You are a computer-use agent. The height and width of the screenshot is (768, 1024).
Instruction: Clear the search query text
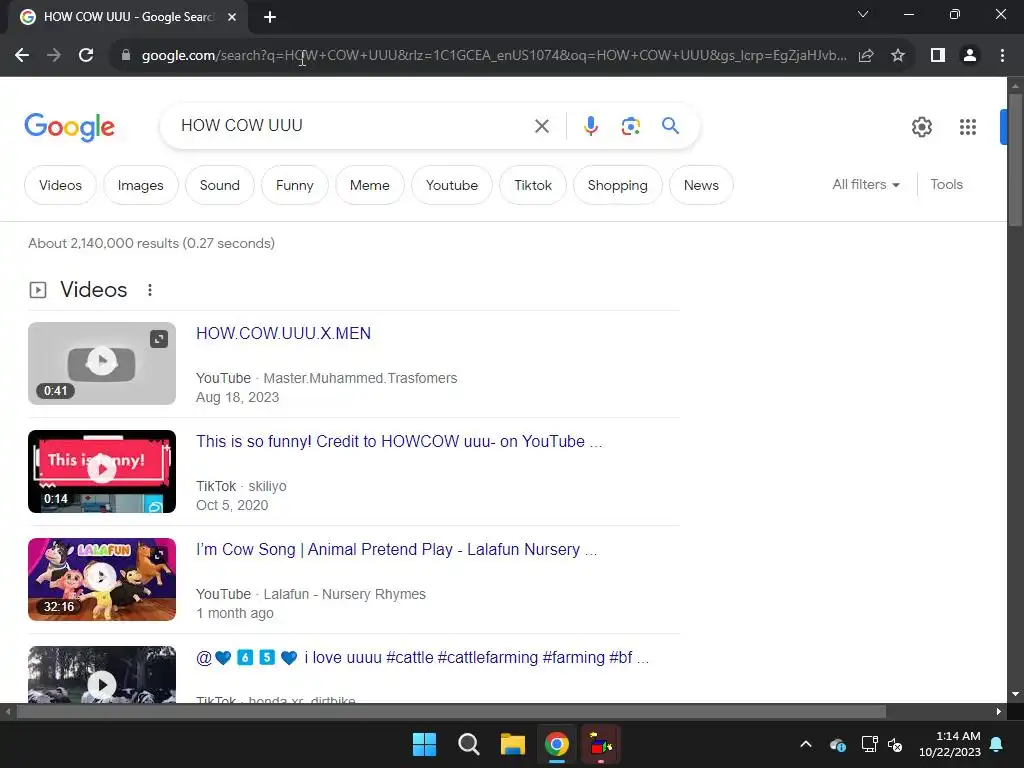[x=541, y=126]
